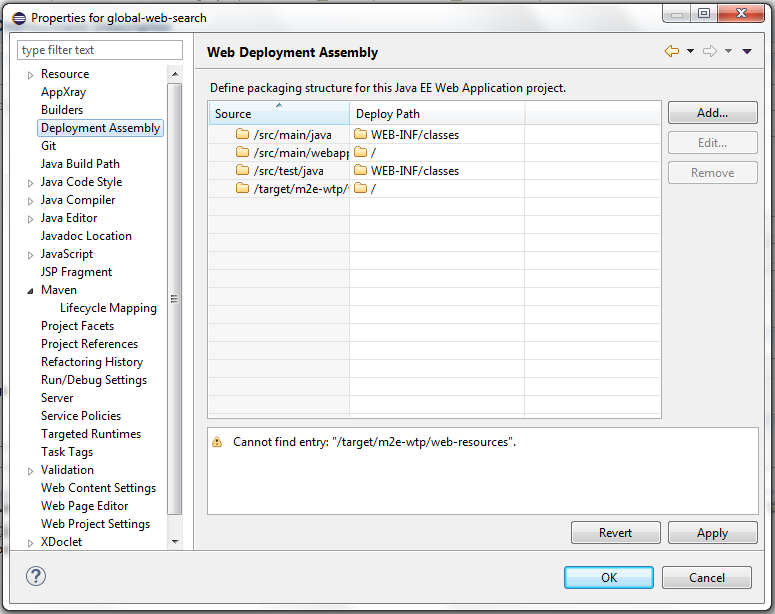Expand the Resource tree node
The height and width of the screenshot is (614, 775).
[x=31, y=75]
